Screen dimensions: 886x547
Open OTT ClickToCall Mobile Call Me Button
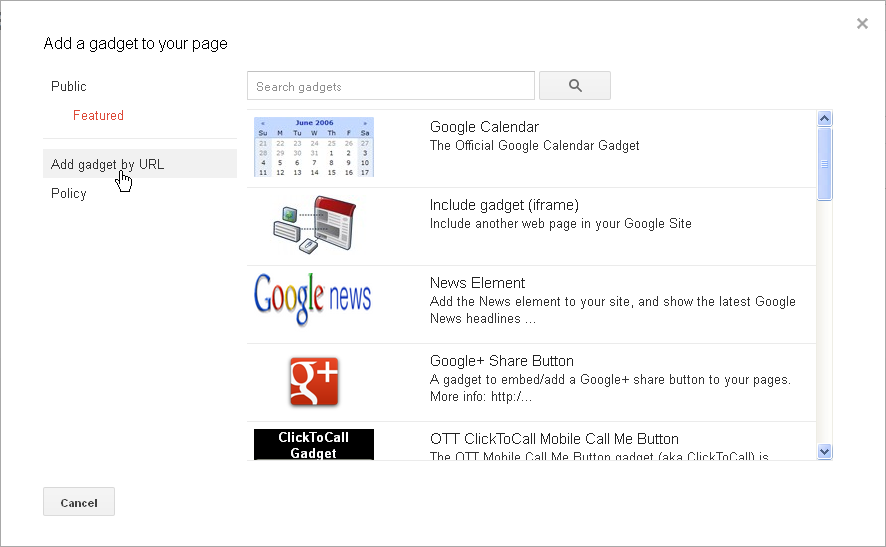pyautogui.click(x=554, y=439)
